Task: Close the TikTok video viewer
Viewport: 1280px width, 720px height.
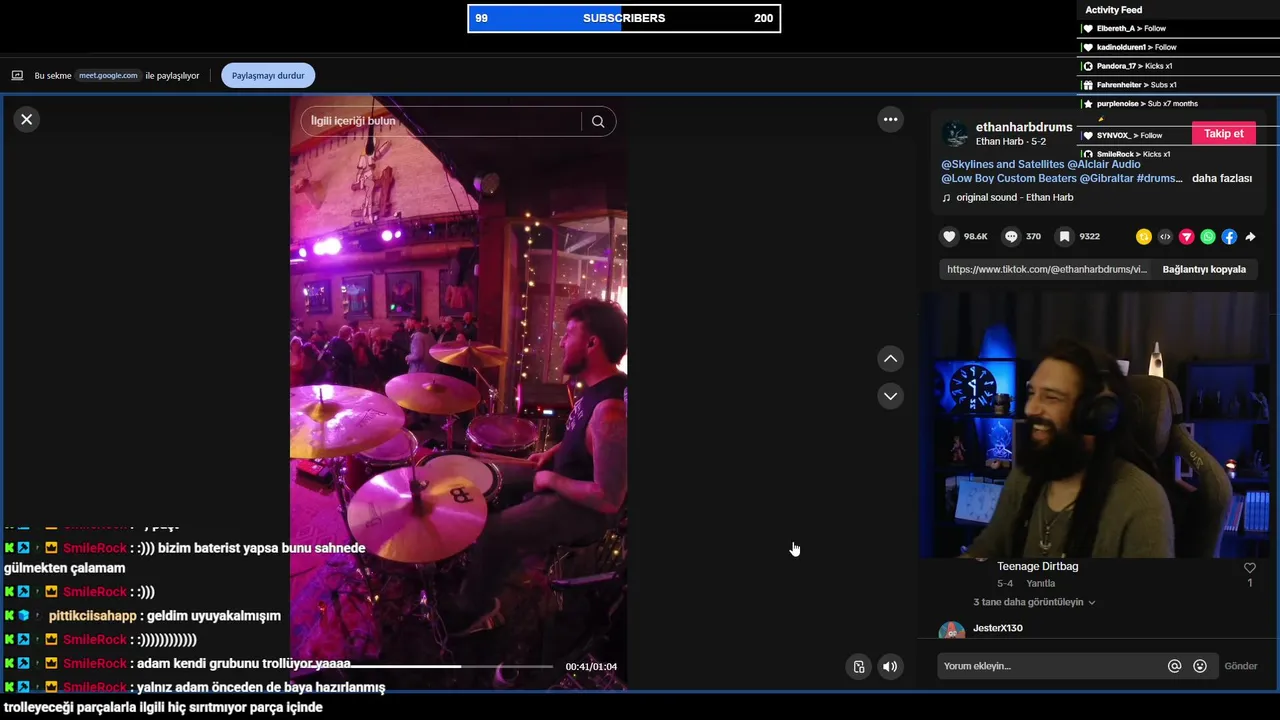Action: [x=27, y=119]
